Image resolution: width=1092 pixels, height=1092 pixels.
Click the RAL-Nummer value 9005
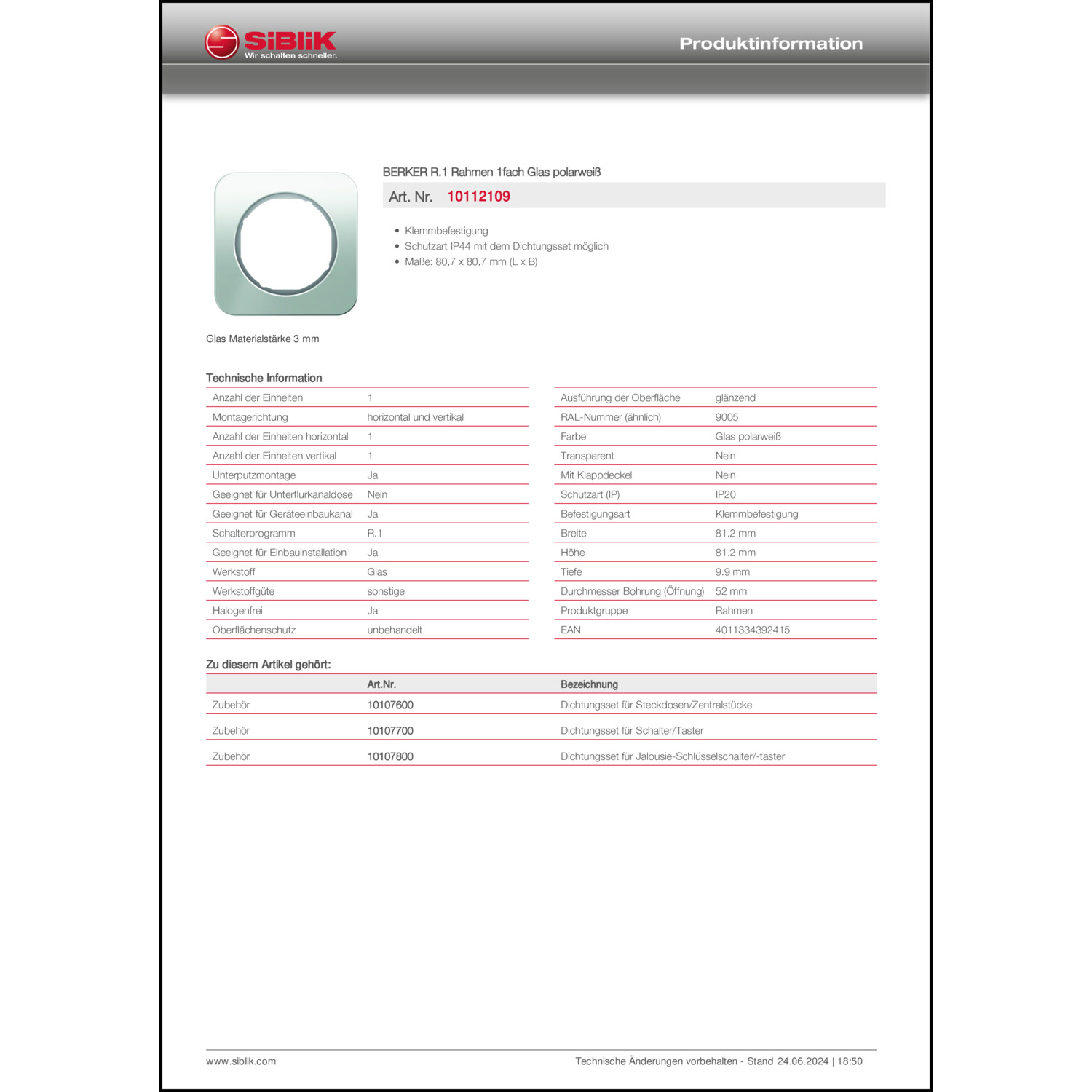click(x=727, y=417)
